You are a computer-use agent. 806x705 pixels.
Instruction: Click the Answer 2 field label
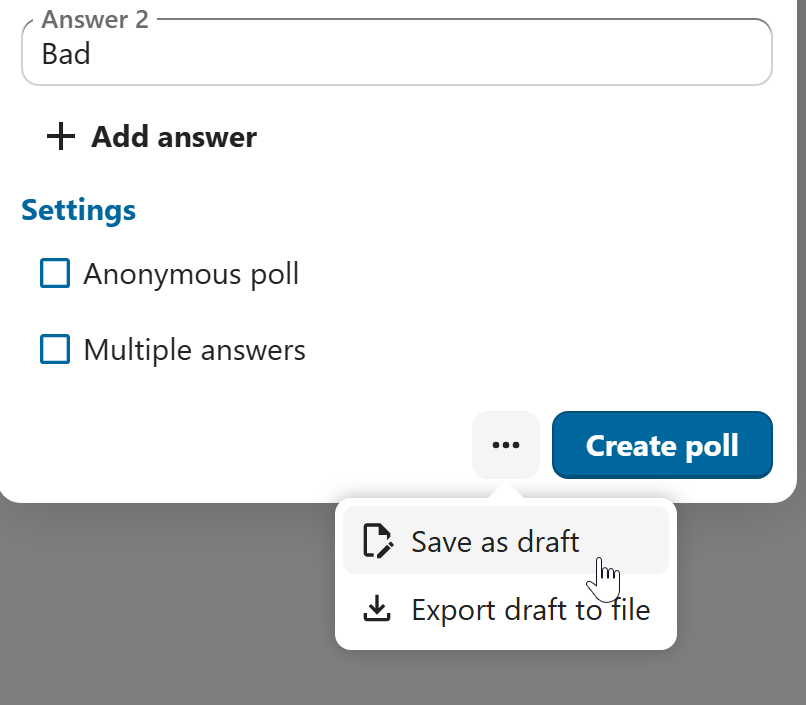95,19
